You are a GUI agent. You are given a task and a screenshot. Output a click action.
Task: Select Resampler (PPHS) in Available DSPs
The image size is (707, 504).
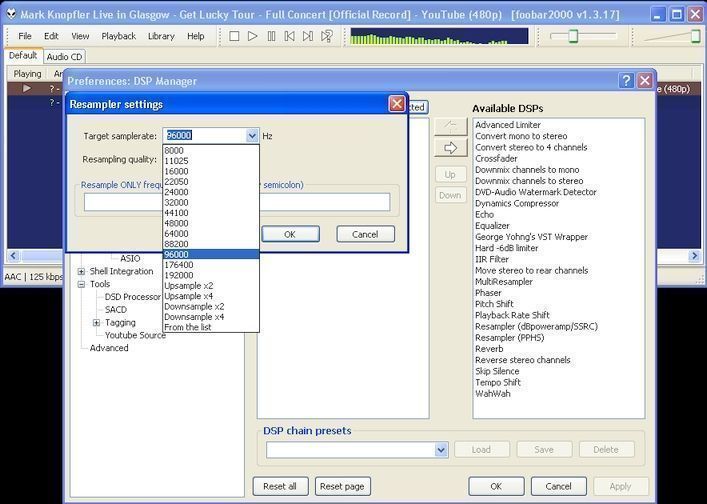510,338
